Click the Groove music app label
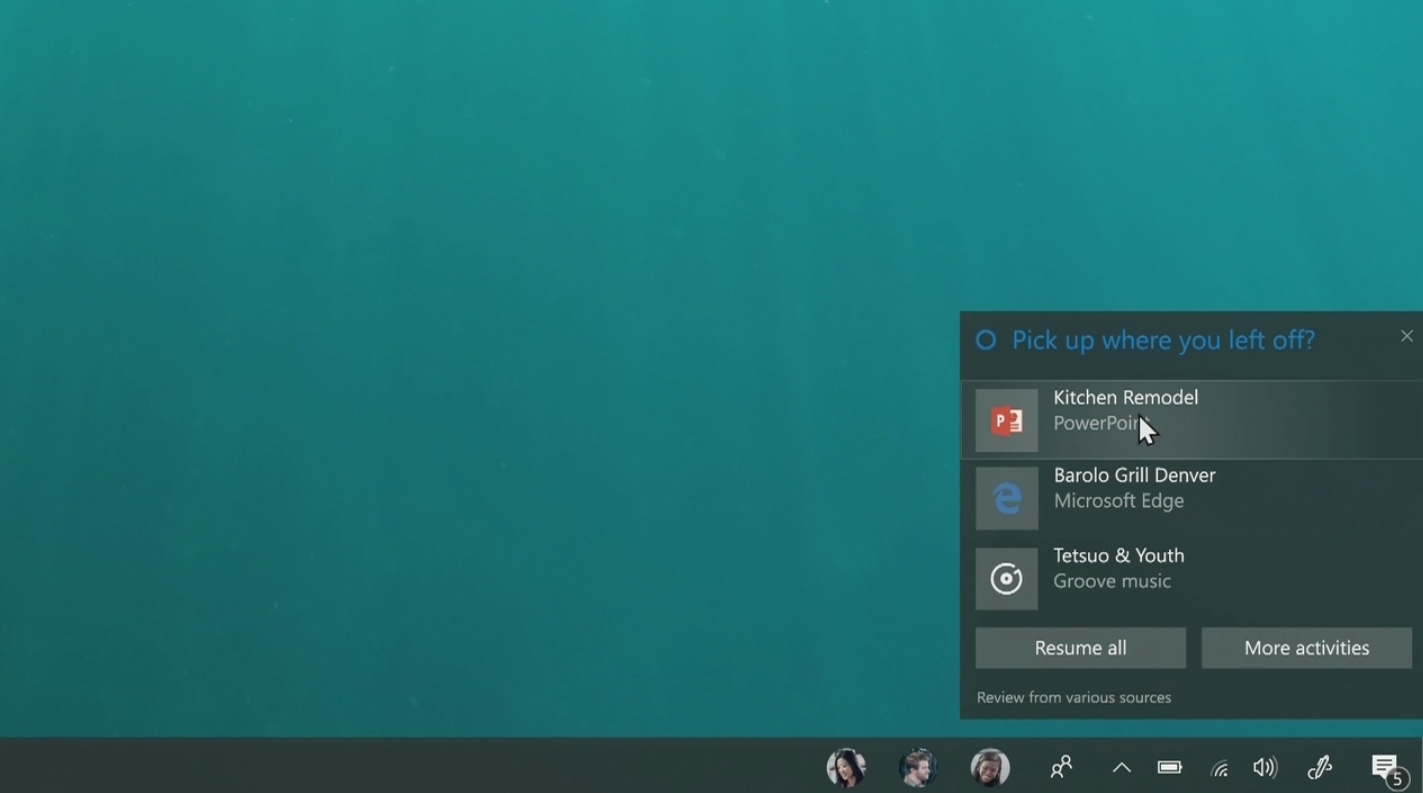Viewport: 1423px width, 793px height. pos(1112,581)
